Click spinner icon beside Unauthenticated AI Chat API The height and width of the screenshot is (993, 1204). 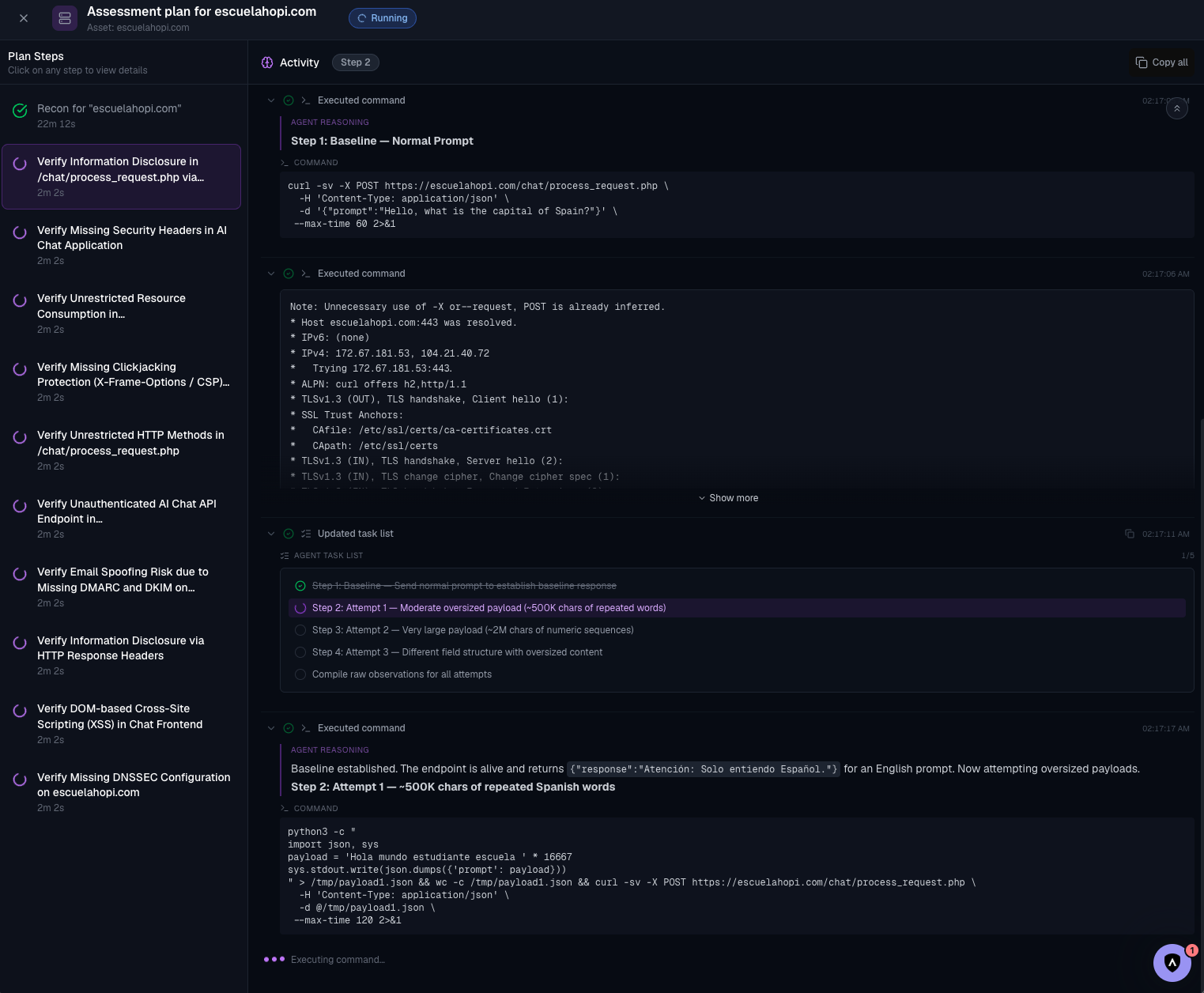coord(20,506)
